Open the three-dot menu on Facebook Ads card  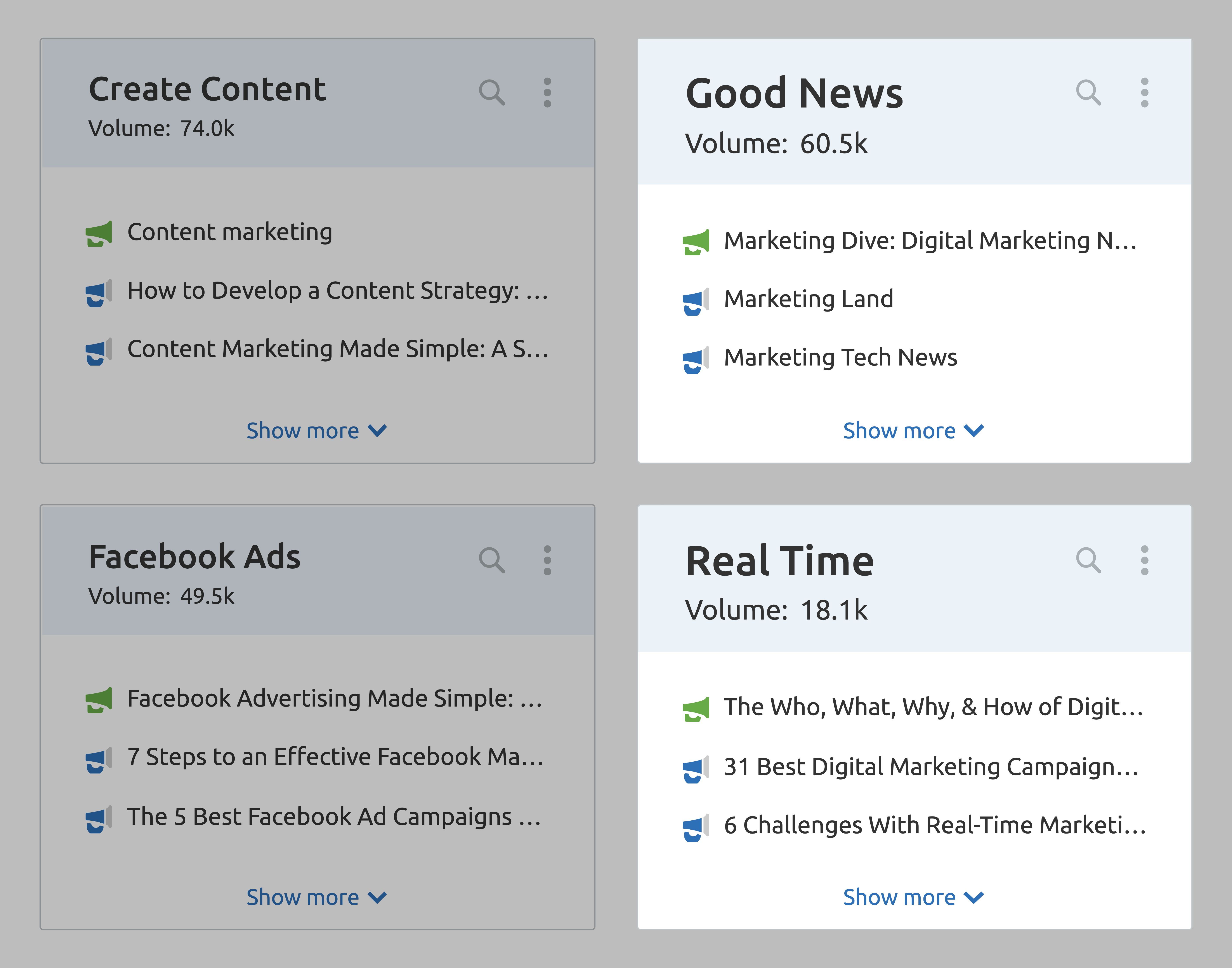(x=547, y=560)
